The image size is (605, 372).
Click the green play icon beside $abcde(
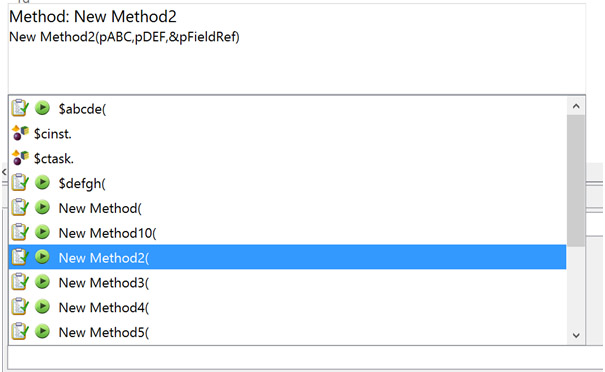42,108
